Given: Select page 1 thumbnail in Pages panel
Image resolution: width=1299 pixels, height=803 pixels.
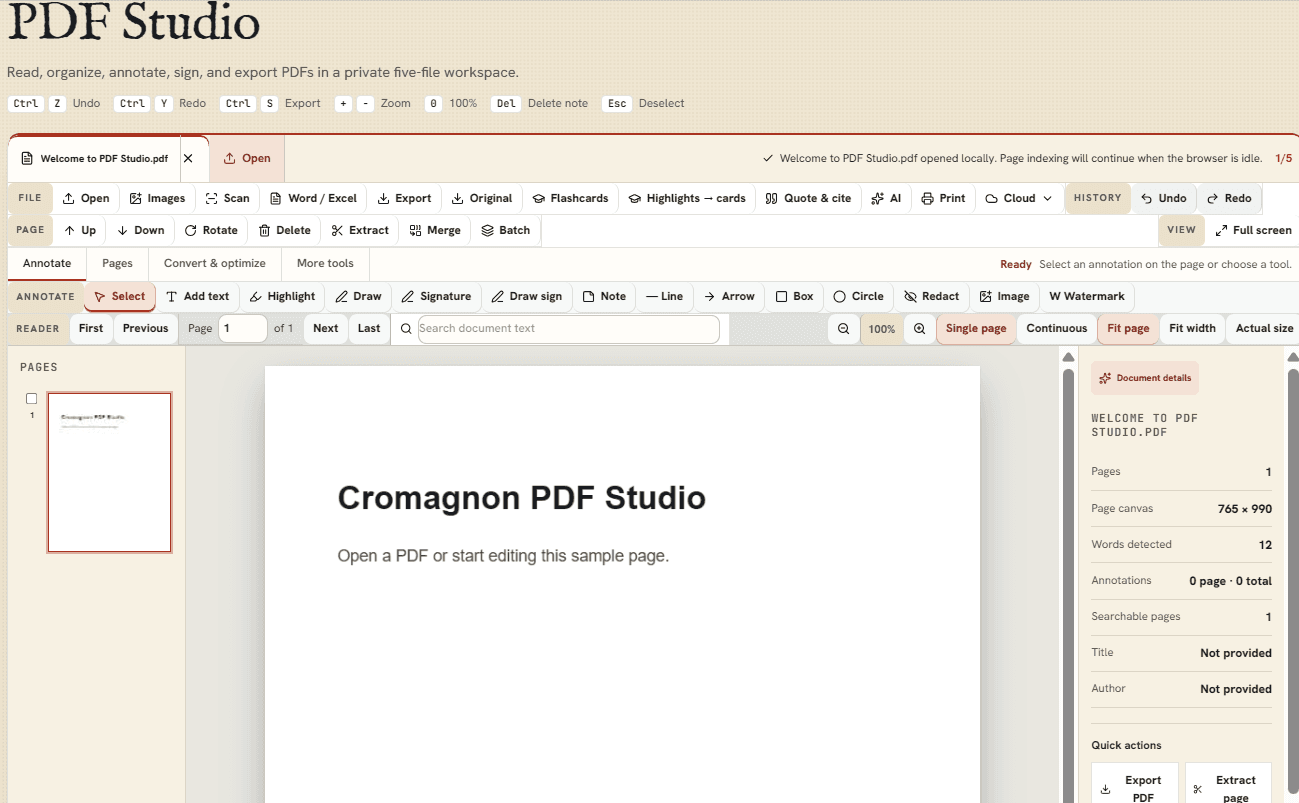Looking at the screenshot, I should (109, 472).
